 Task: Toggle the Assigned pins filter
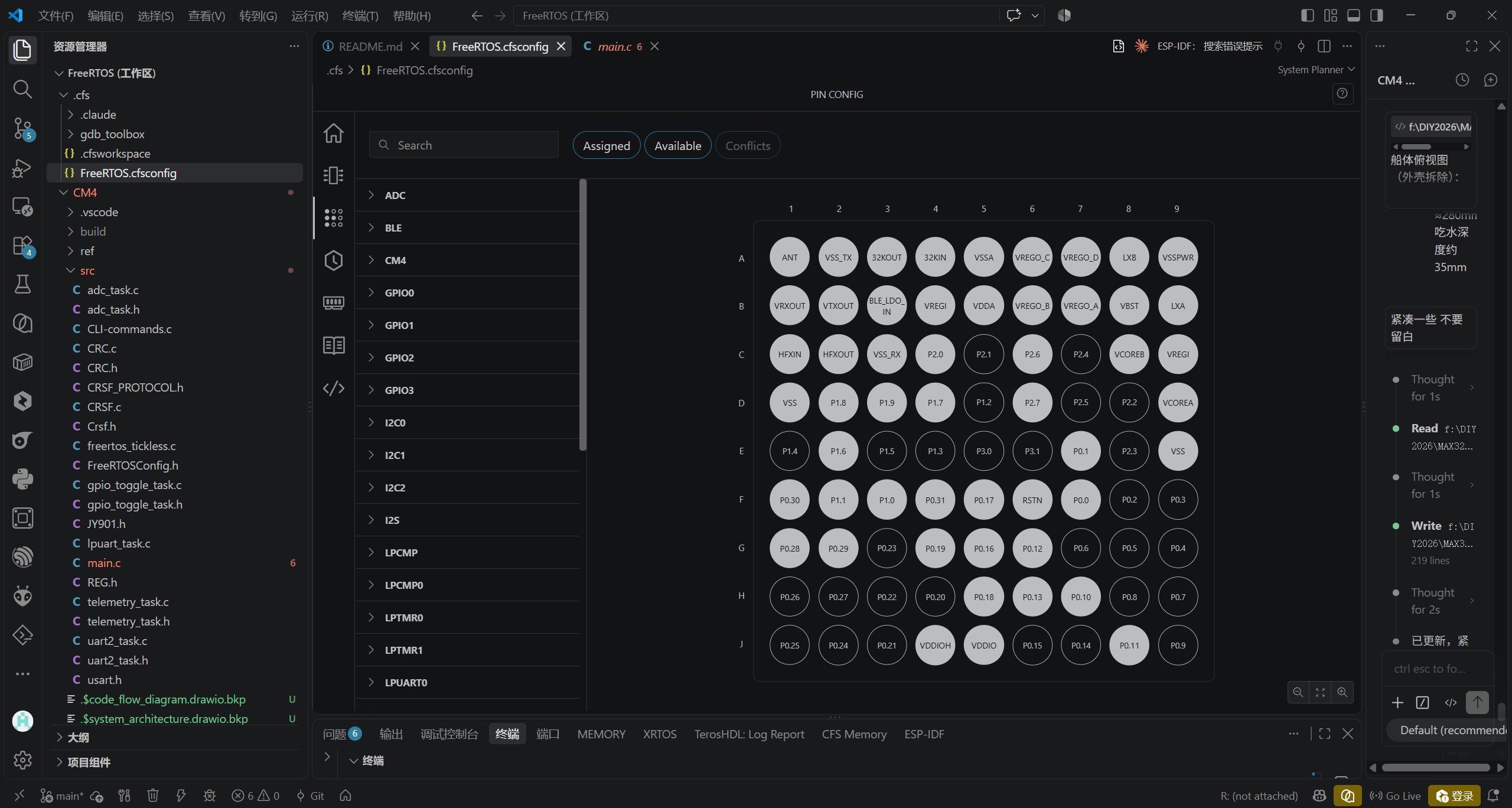point(607,145)
